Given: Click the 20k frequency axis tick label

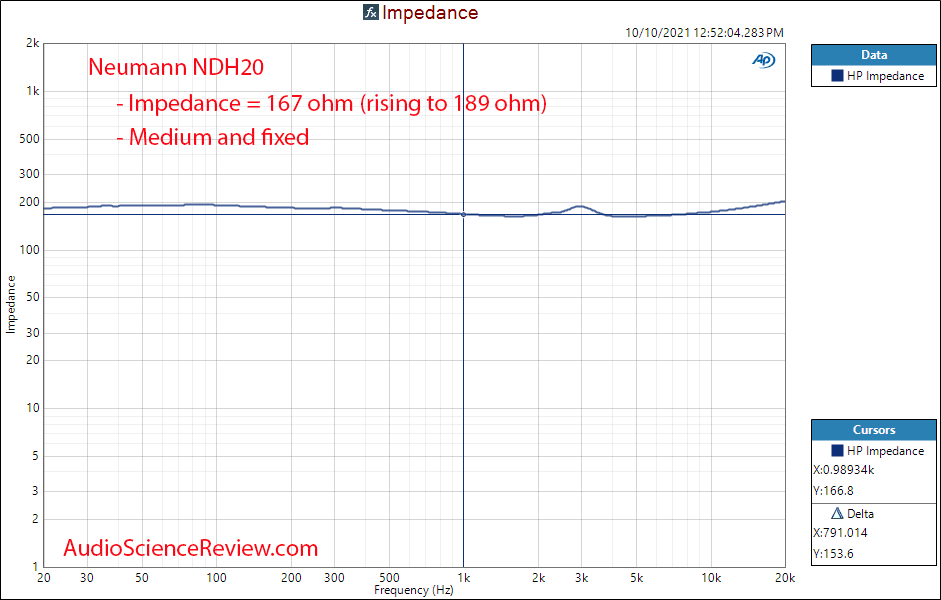Looking at the screenshot, I should (x=784, y=578).
